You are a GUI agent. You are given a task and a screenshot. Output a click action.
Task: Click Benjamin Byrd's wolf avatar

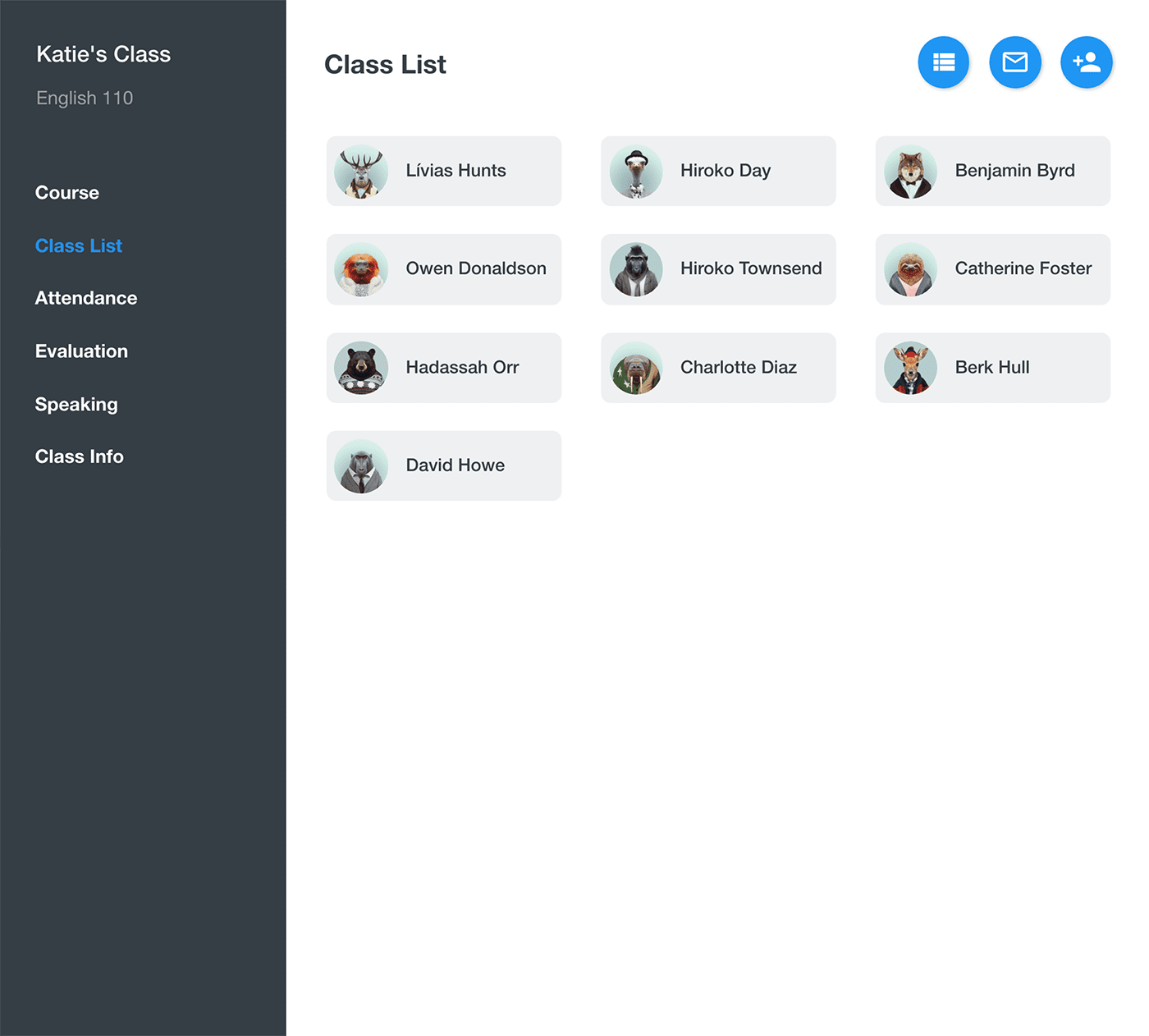910,172
